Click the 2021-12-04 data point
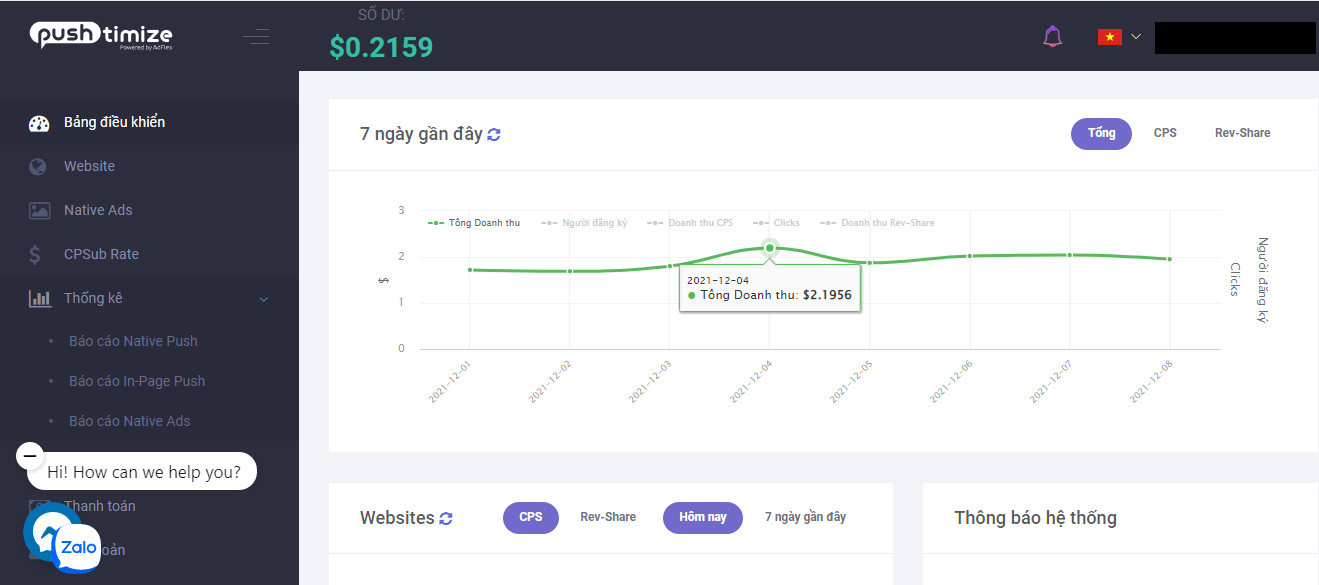The image size is (1319, 585). pyautogui.click(x=769, y=248)
